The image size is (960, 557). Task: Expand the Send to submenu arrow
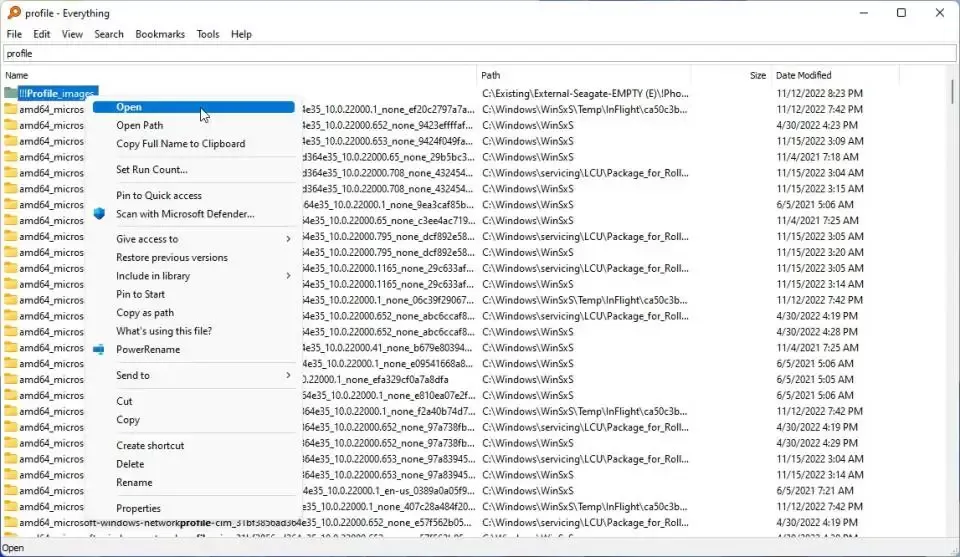tap(288, 376)
